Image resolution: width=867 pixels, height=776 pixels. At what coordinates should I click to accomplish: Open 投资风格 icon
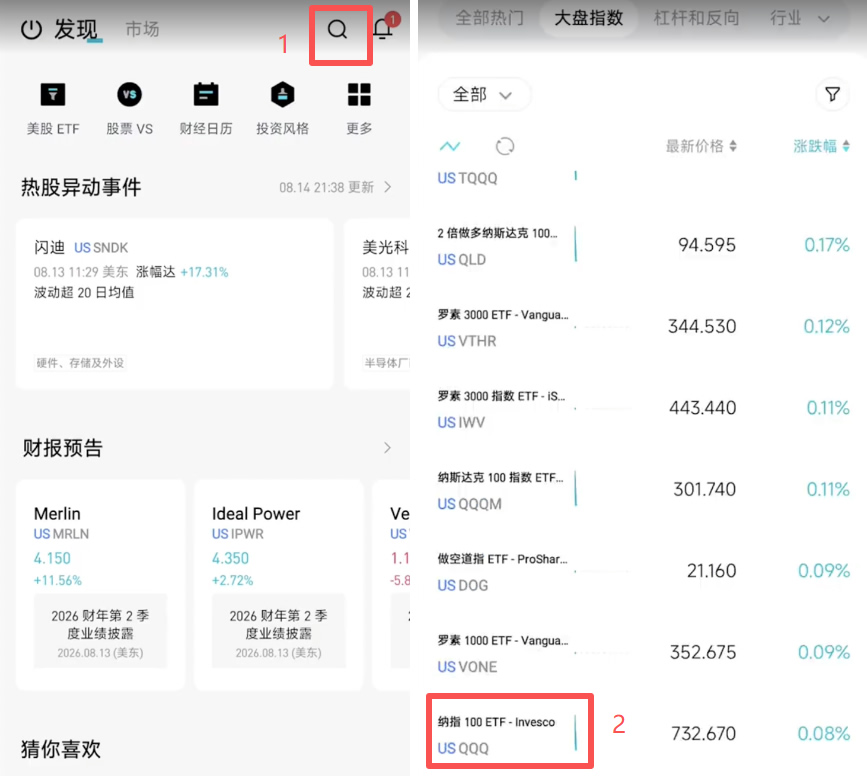pos(283,95)
